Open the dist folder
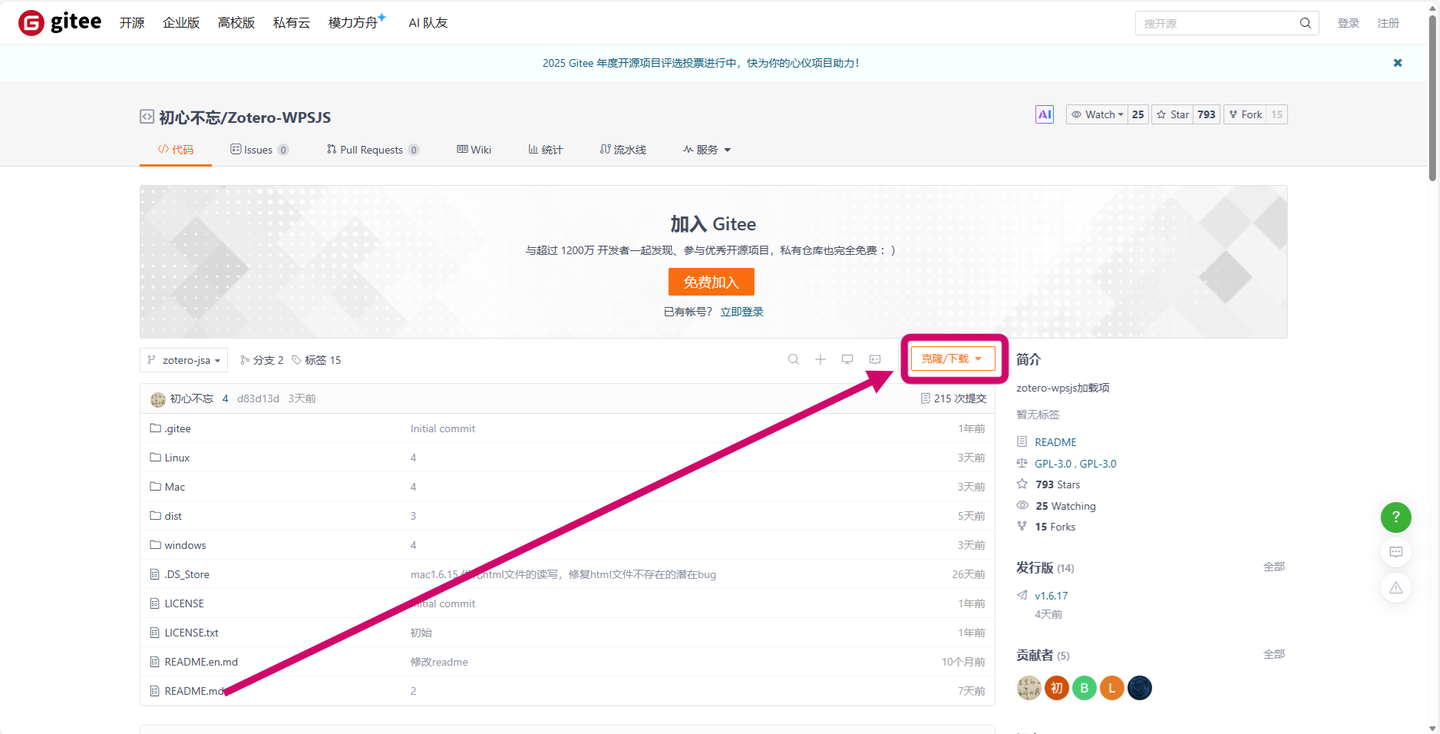 tap(173, 516)
